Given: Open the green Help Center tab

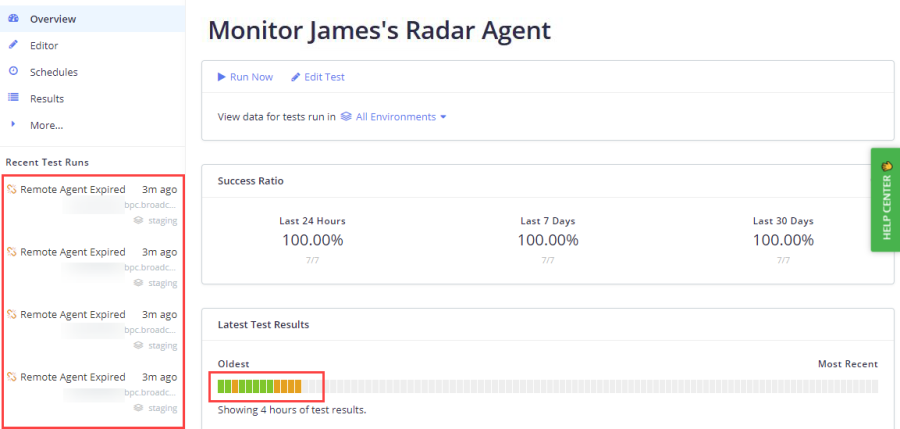Looking at the screenshot, I should point(886,200).
